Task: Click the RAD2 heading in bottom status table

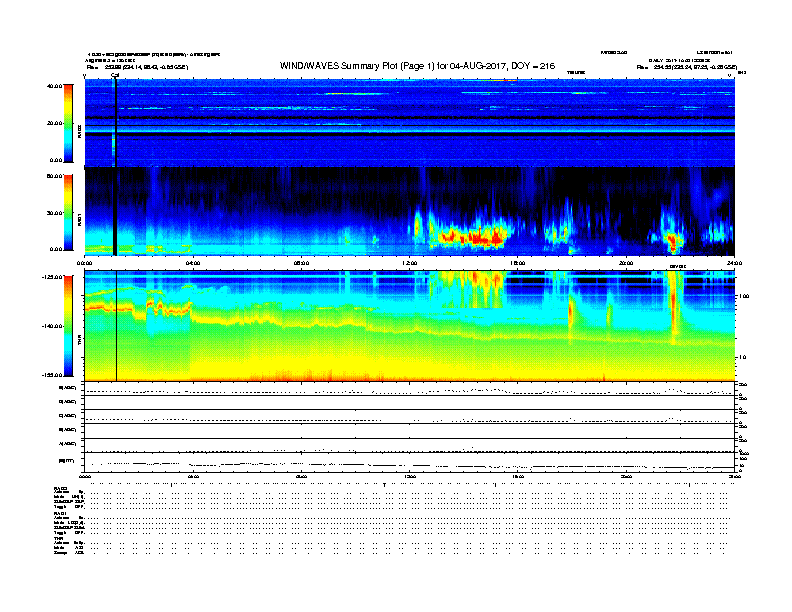Action: (x=60, y=489)
